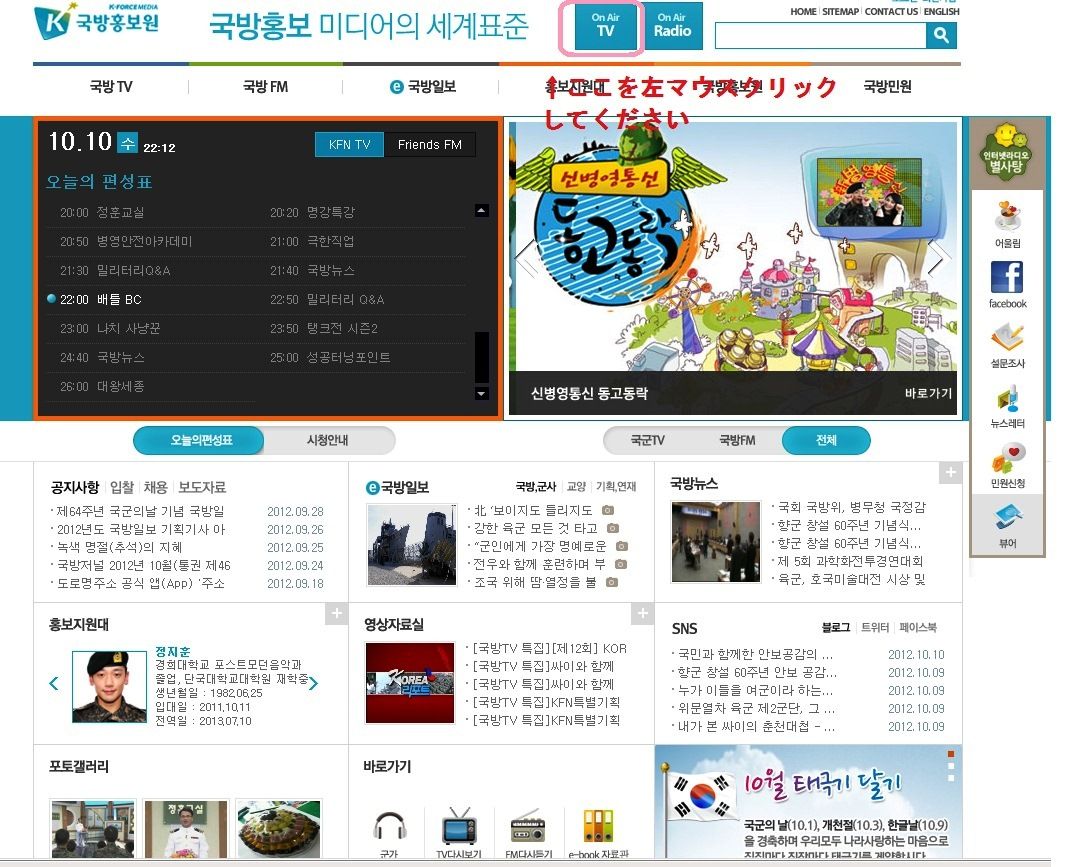Click the schedule list down arrow
The height and width of the screenshot is (867, 1085).
pyautogui.click(x=482, y=394)
